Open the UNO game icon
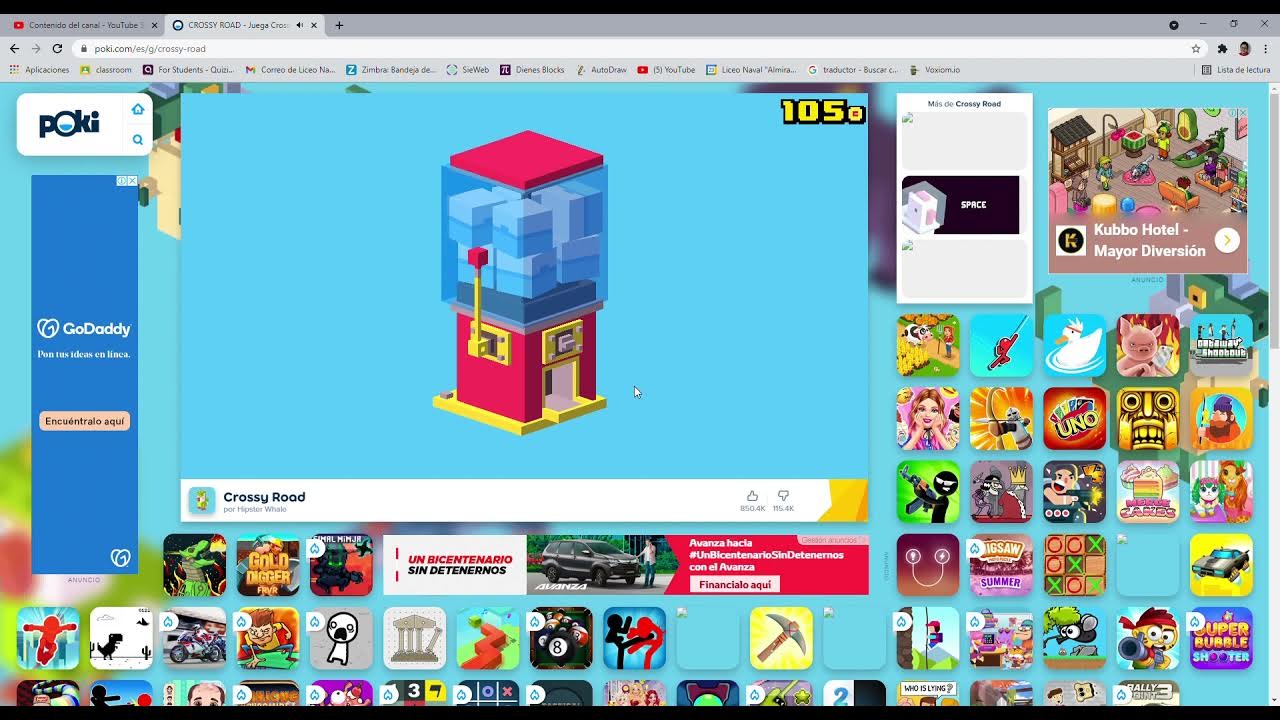The image size is (1280, 720). [1075, 419]
